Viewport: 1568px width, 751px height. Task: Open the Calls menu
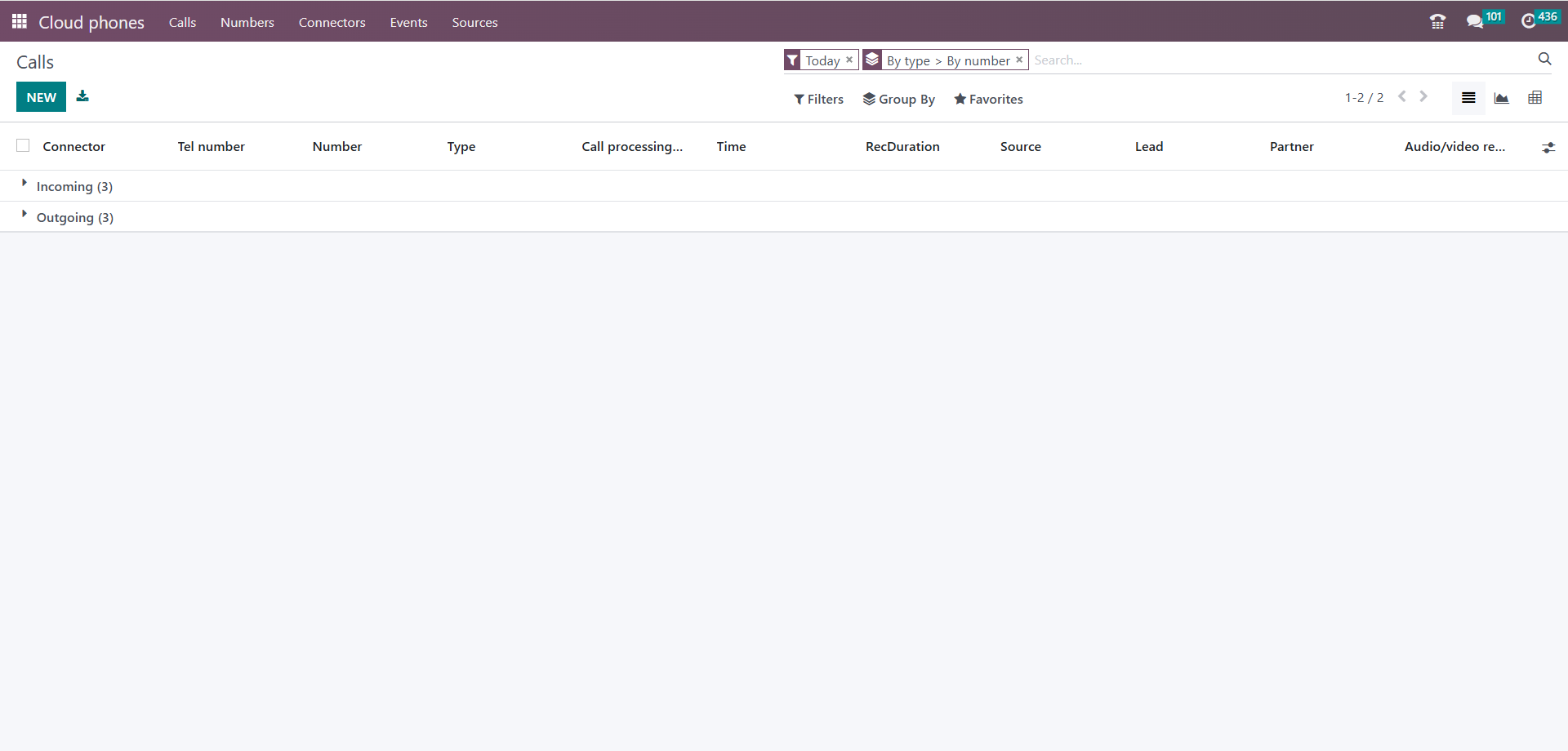coord(182,22)
